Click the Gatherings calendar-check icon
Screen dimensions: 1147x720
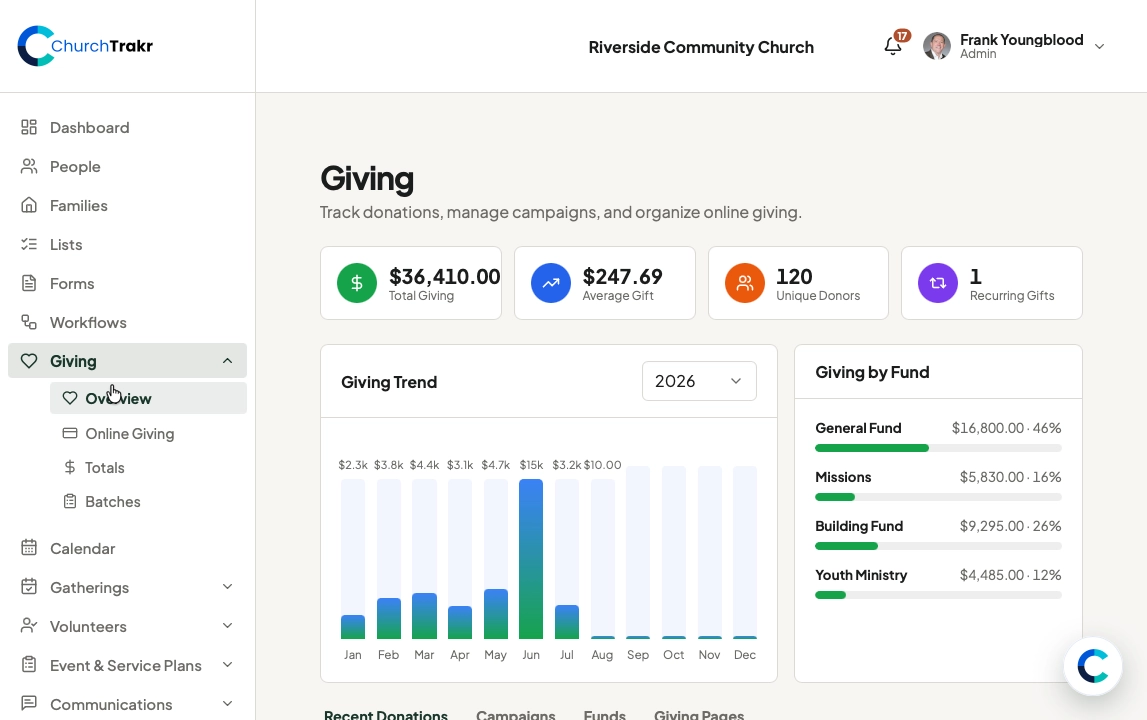click(29, 587)
